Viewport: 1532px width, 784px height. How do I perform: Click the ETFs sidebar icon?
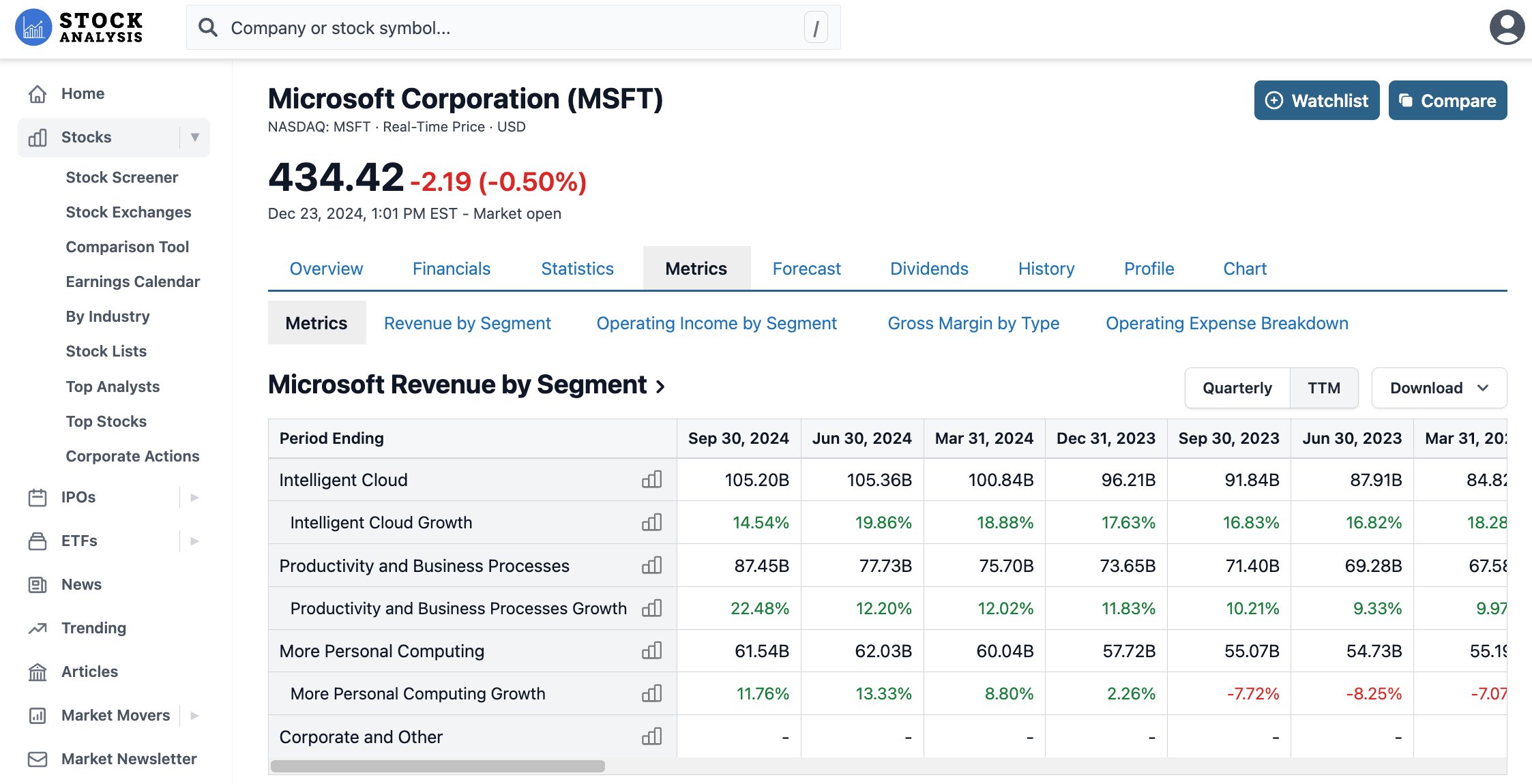(x=38, y=541)
